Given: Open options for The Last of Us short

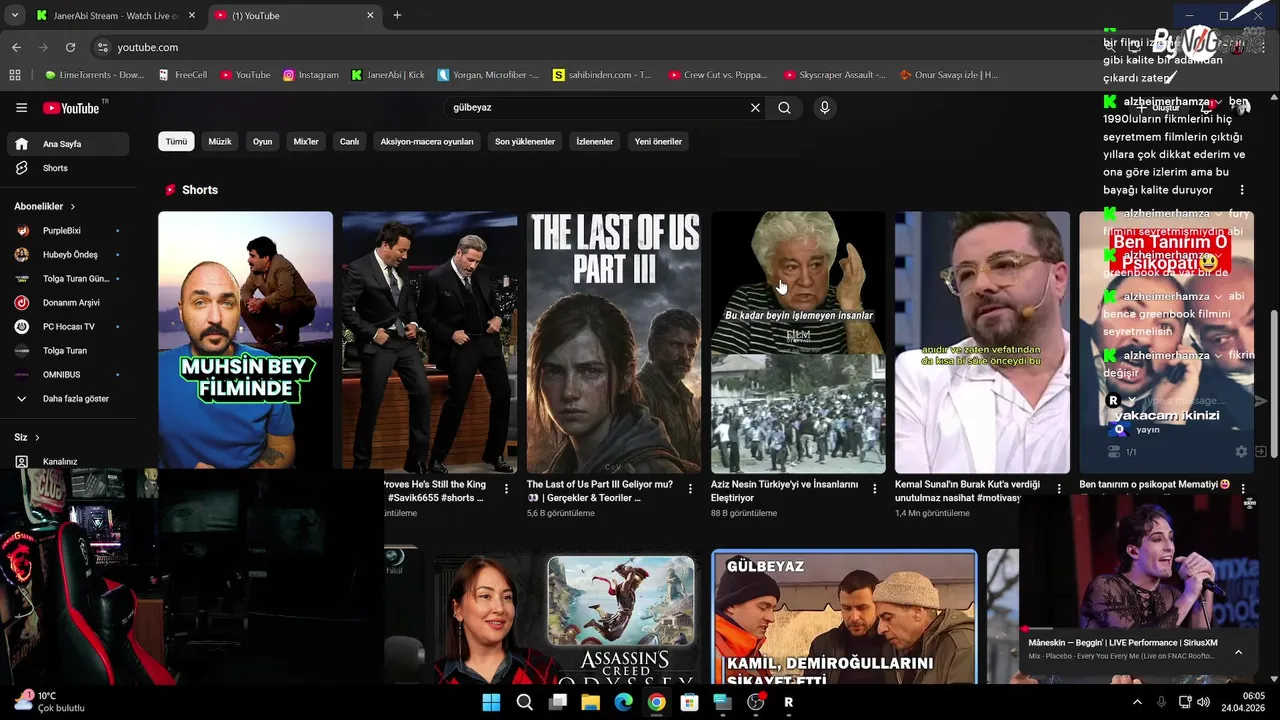Looking at the screenshot, I should tap(691, 489).
